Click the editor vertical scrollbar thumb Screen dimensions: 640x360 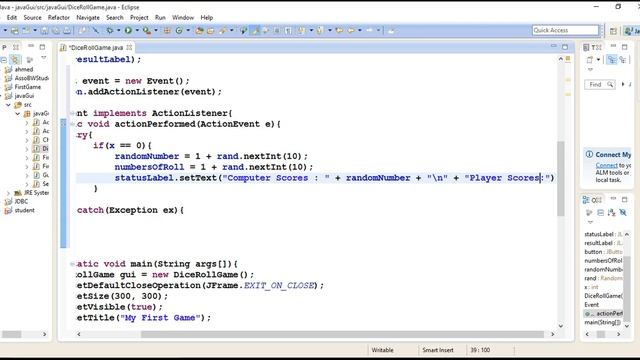561,178
